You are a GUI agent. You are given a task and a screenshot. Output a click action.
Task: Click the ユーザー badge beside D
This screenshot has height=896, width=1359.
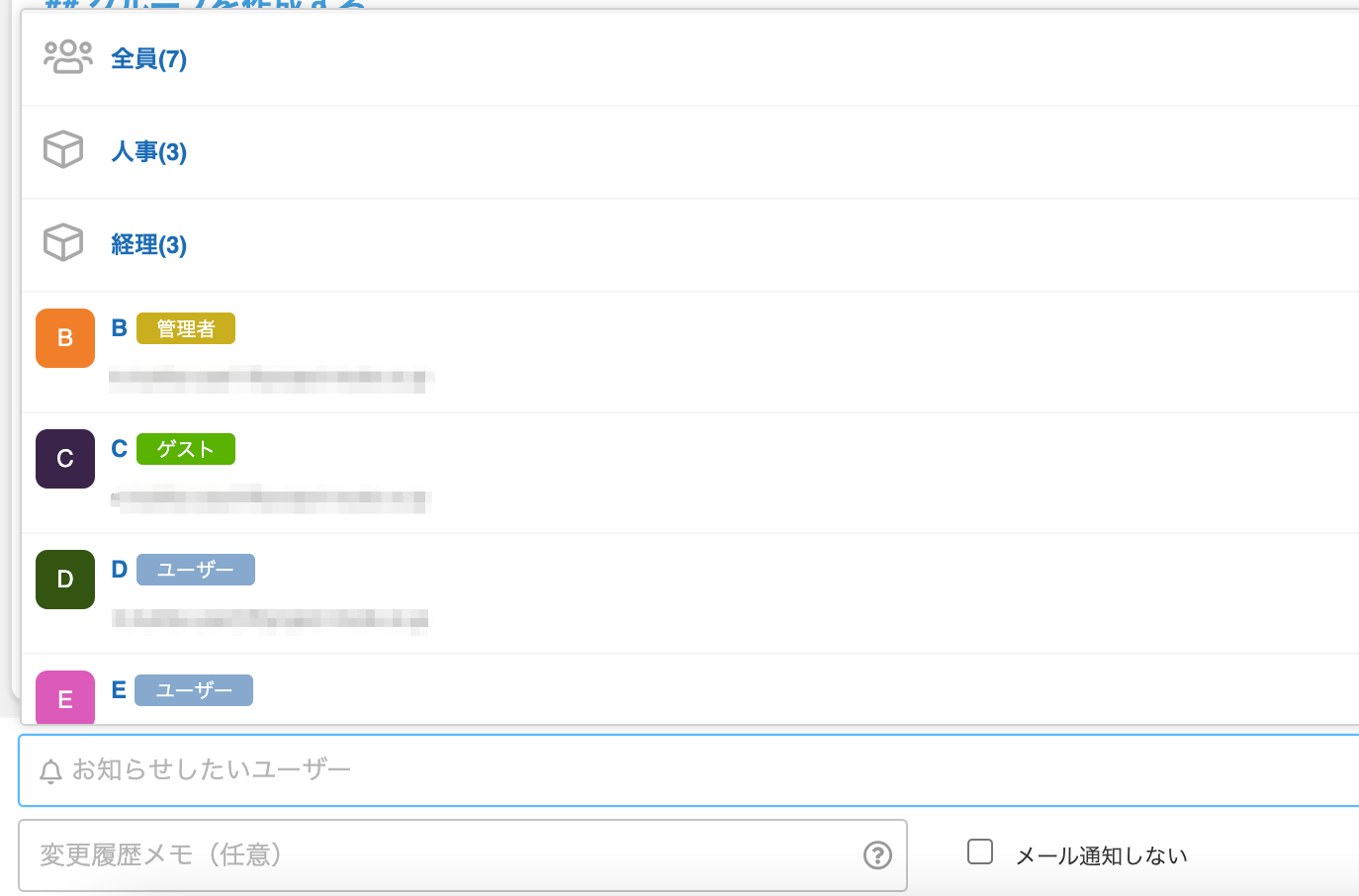(196, 570)
